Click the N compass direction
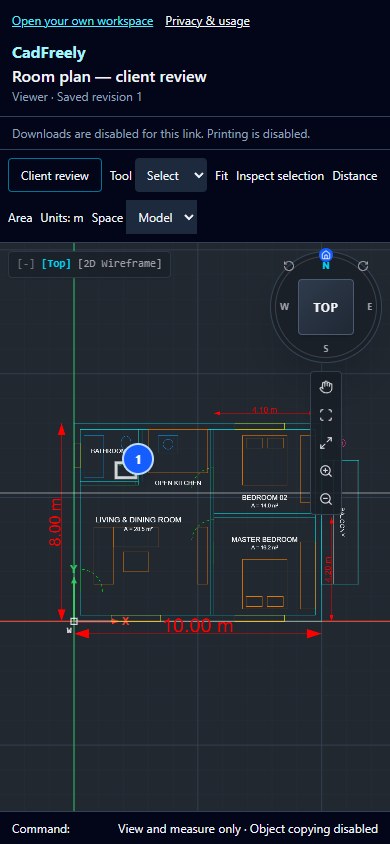The height and width of the screenshot is (844, 390). (325, 266)
